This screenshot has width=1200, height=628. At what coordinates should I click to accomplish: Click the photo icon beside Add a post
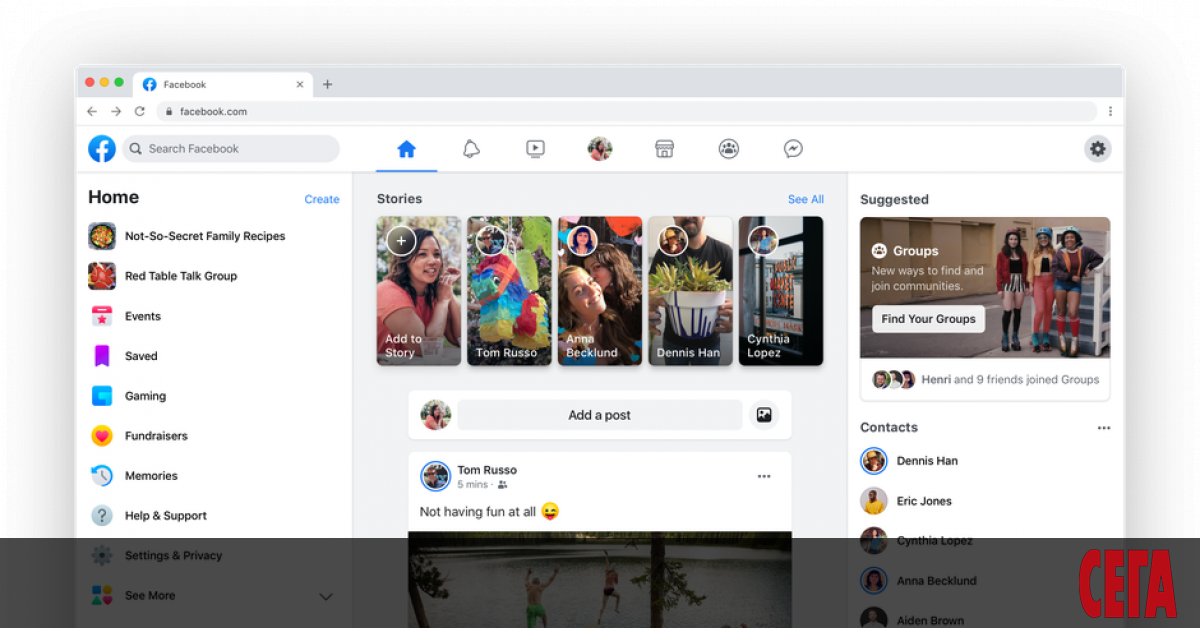click(x=764, y=415)
